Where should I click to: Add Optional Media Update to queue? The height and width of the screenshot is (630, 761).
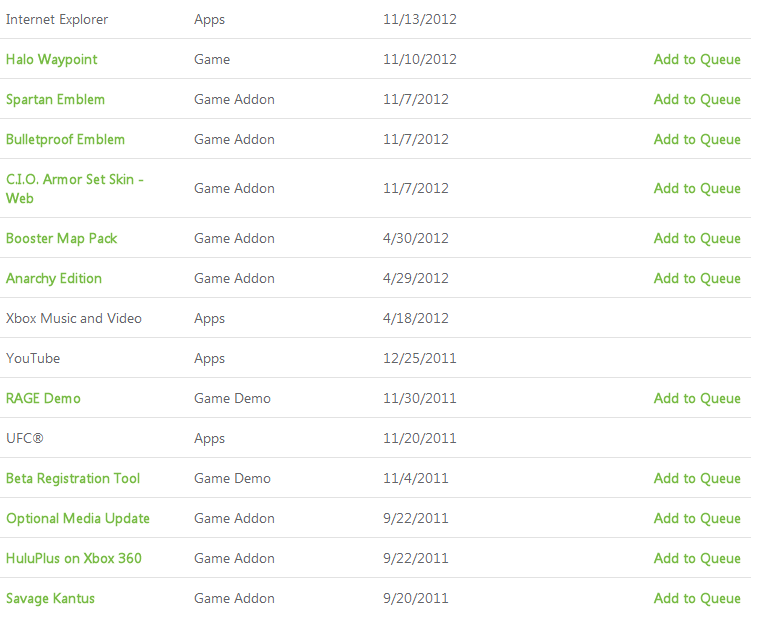coord(697,518)
